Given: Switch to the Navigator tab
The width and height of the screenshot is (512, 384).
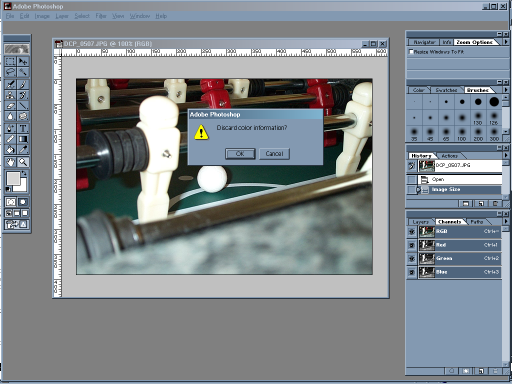Looking at the screenshot, I should click(424, 42).
